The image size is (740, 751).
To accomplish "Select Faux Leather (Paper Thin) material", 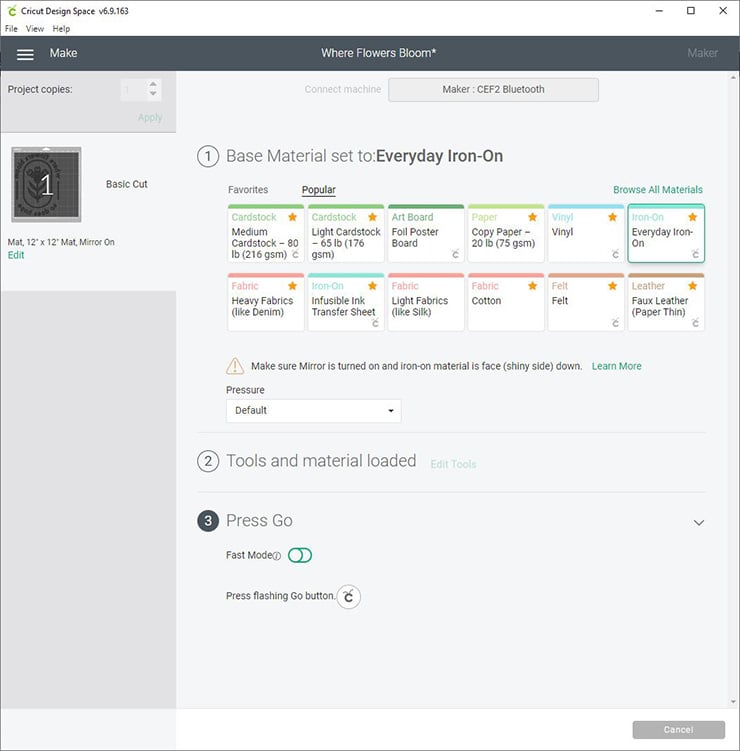I will pos(666,302).
